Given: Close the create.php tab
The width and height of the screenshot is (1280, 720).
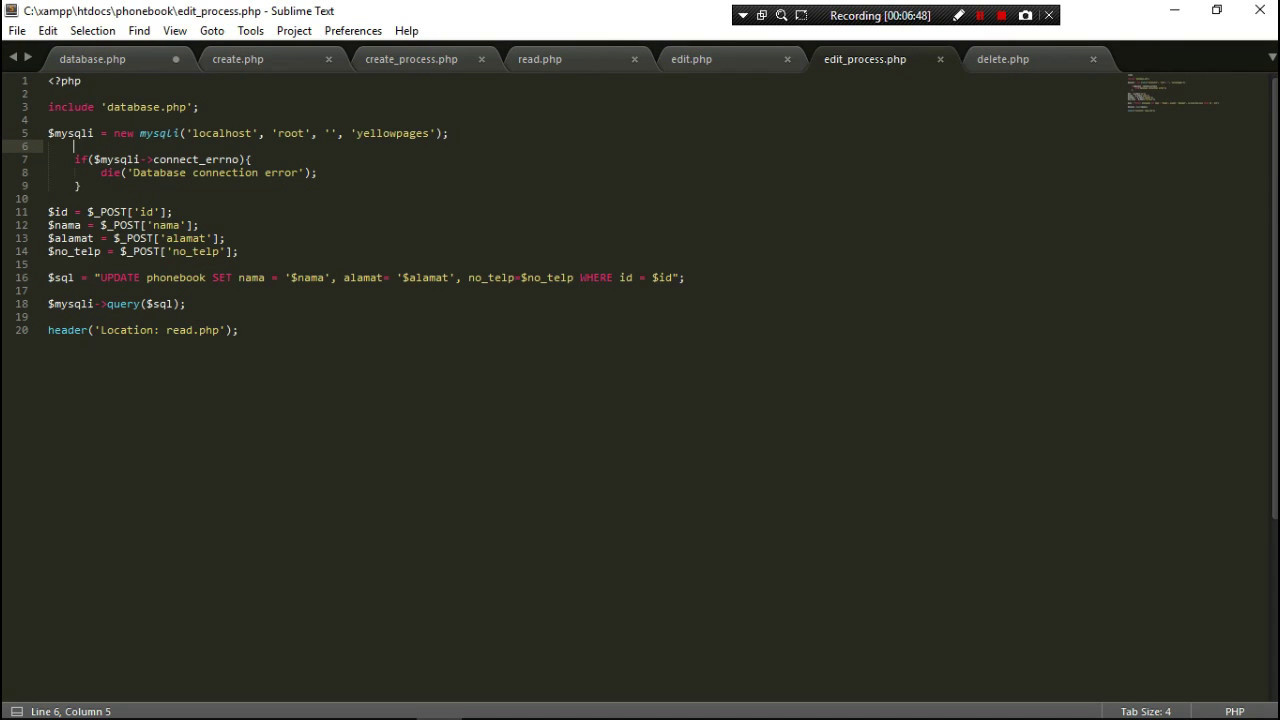Looking at the screenshot, I should [x=328, y=59].
